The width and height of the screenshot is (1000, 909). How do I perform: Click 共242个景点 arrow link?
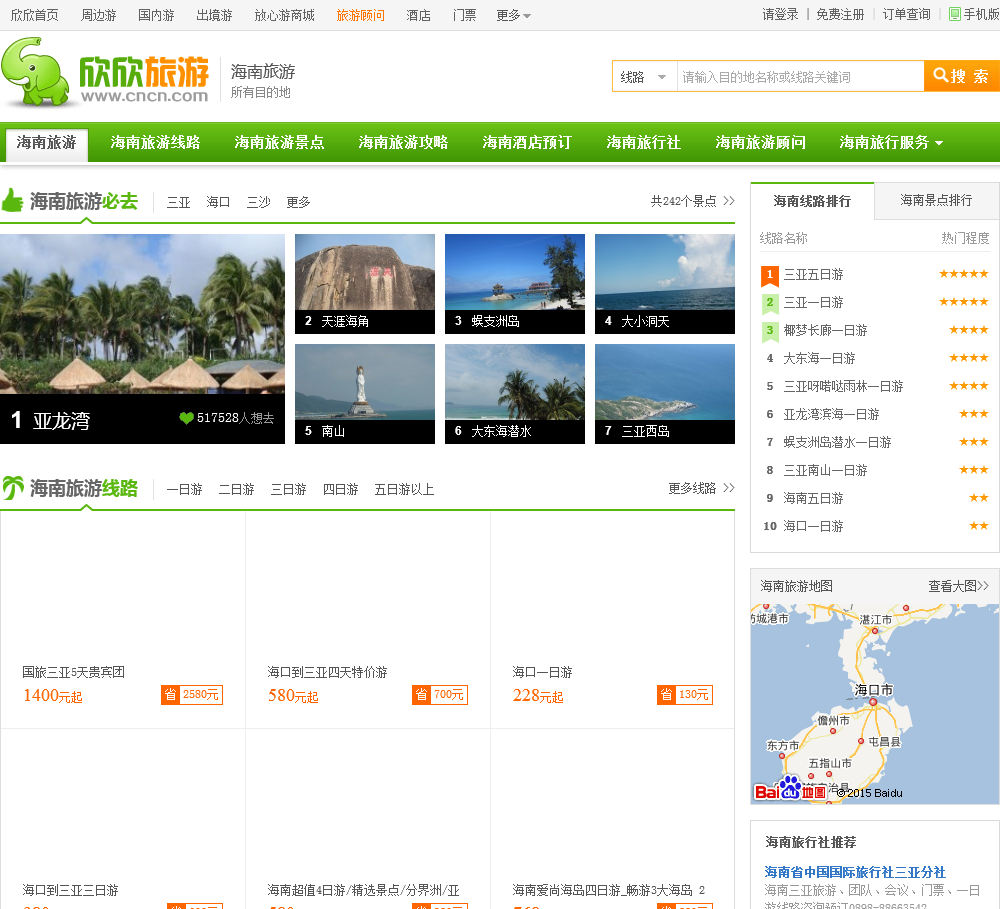693,201
